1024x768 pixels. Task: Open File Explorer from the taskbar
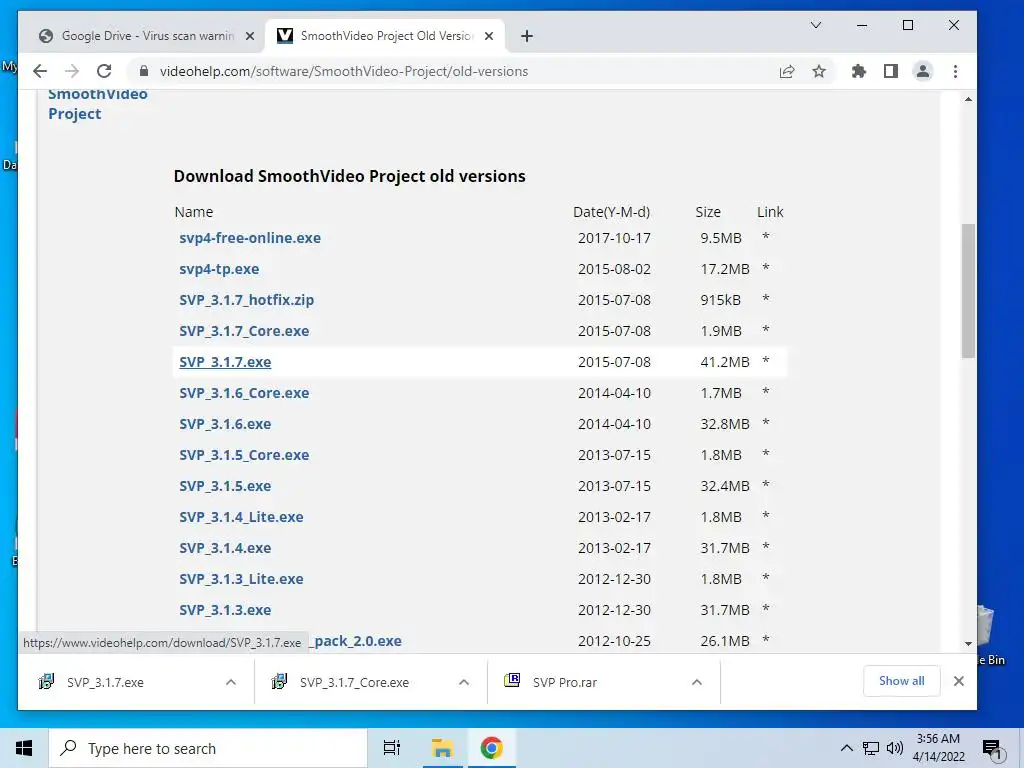pos(442,748)
